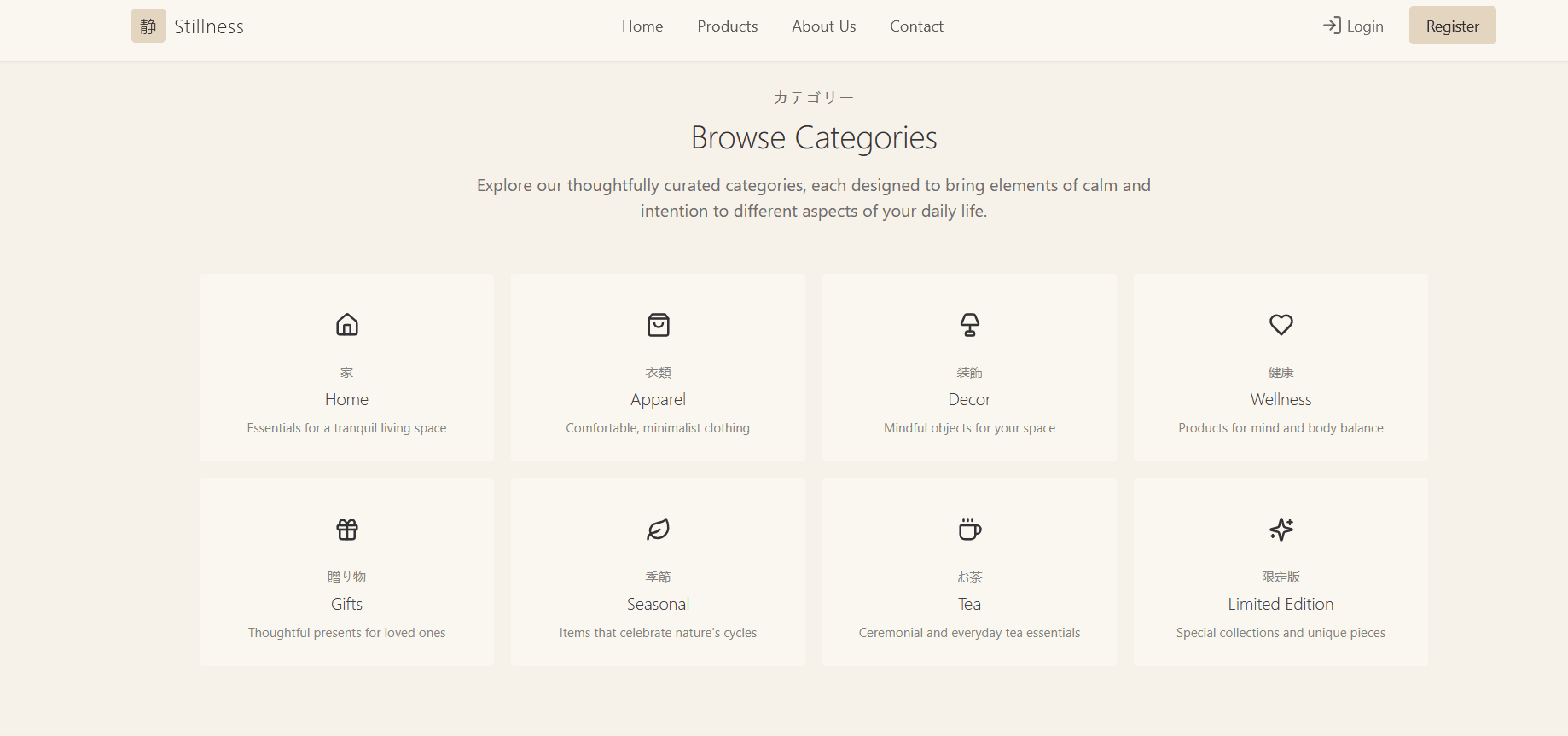Screen dimensions: 1568x736
Task: Open the Products navigation item
Action: point(728,26)
